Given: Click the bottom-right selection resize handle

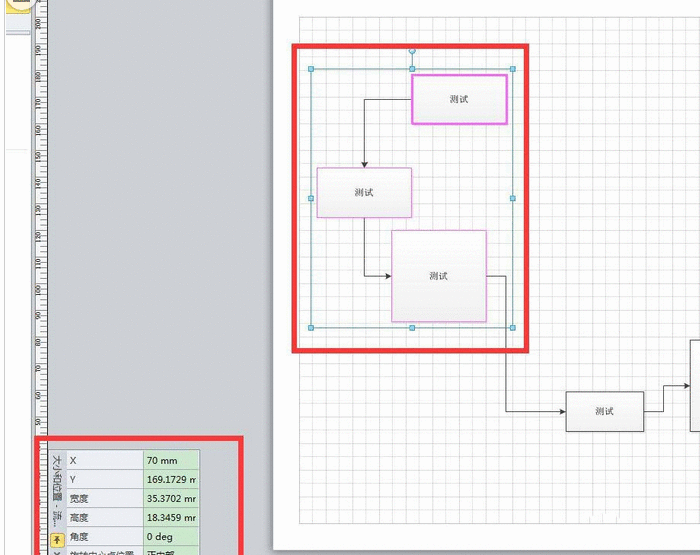Looking at the screenshot, I should pos(513,327).
